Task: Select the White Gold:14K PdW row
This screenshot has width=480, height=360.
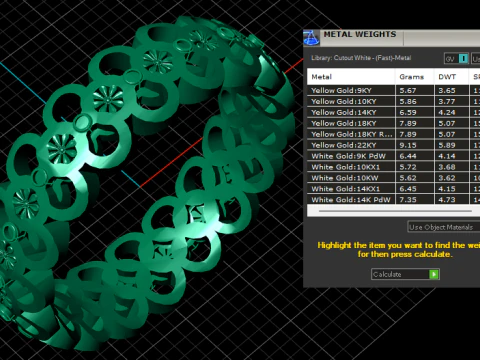Action: click(393, 200)
